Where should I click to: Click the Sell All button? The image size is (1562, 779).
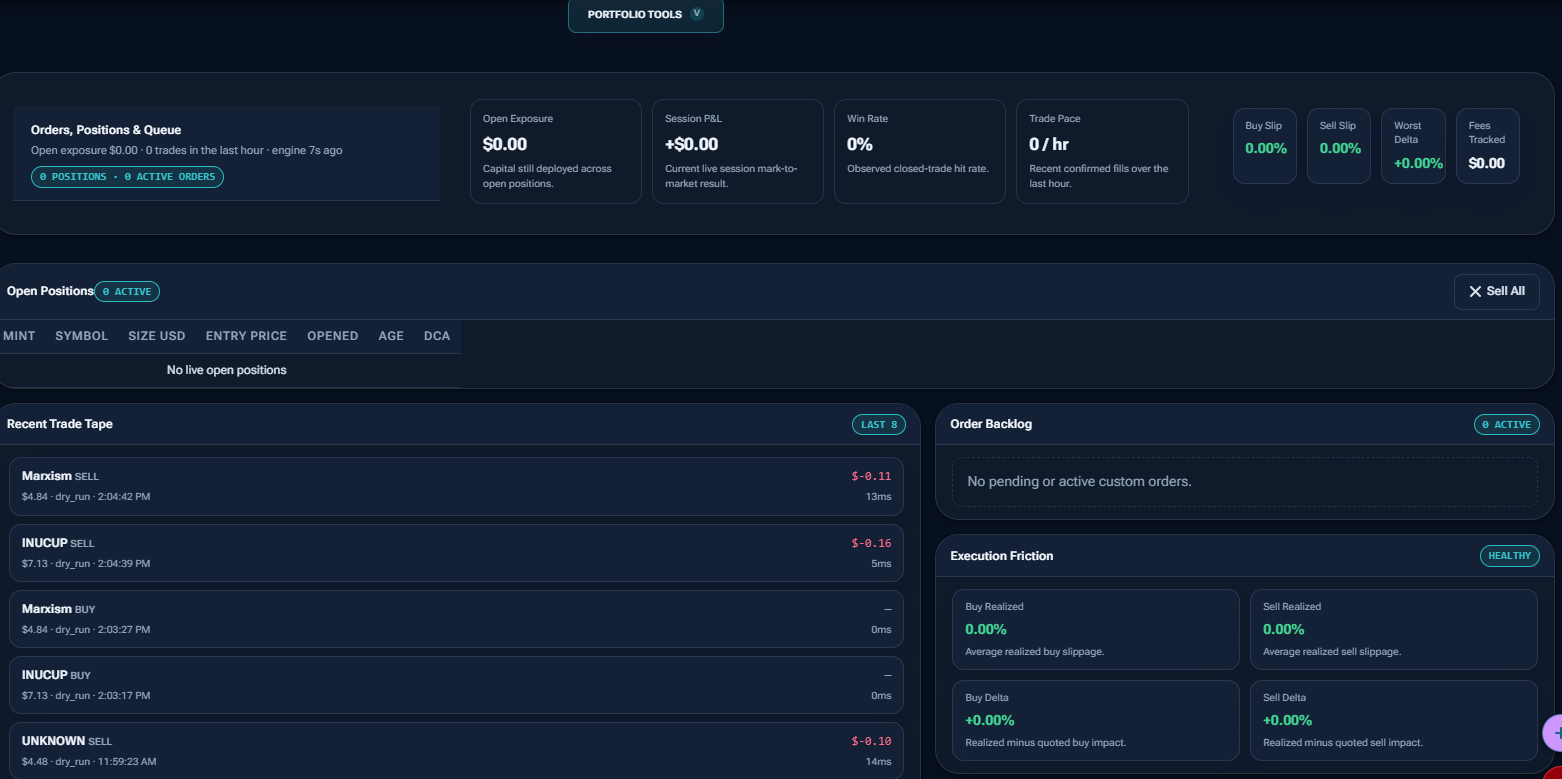coord(1496,291)
